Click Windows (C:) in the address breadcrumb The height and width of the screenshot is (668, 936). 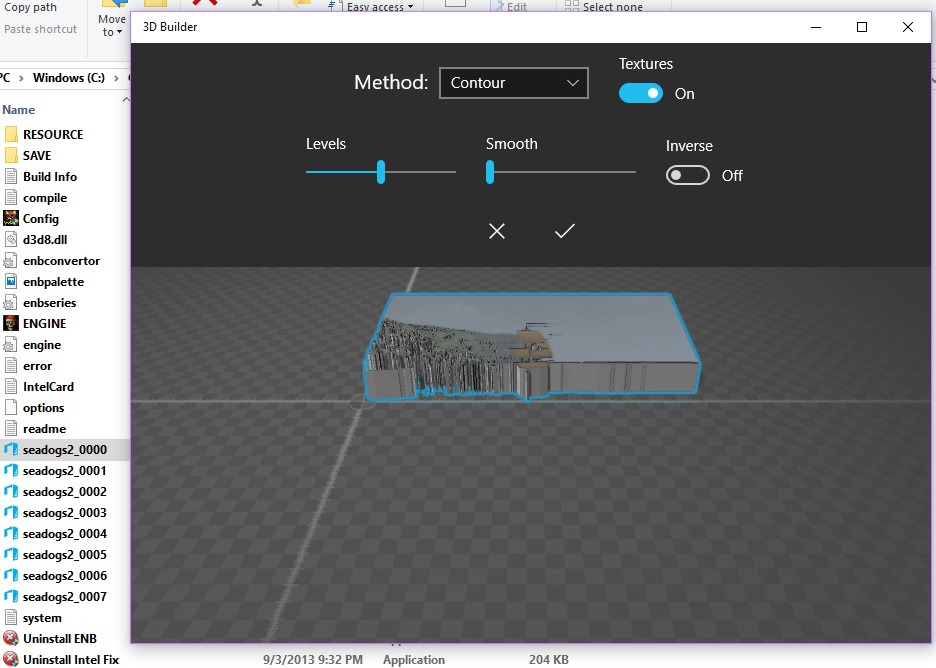click(x=69, y=78)
